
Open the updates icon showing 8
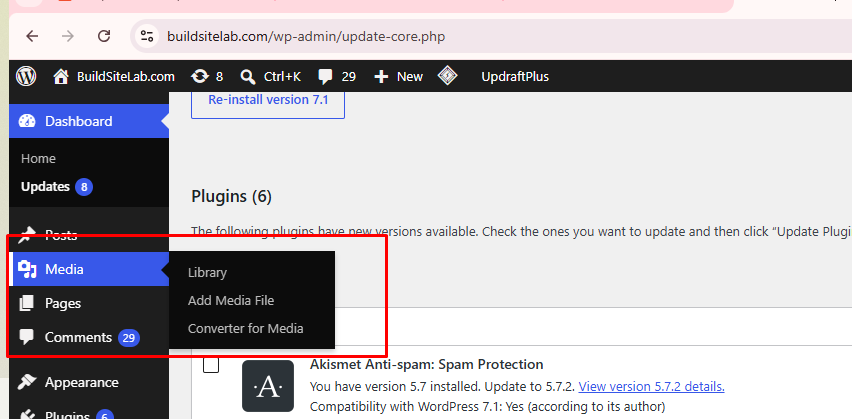click(x=199, y=77)
